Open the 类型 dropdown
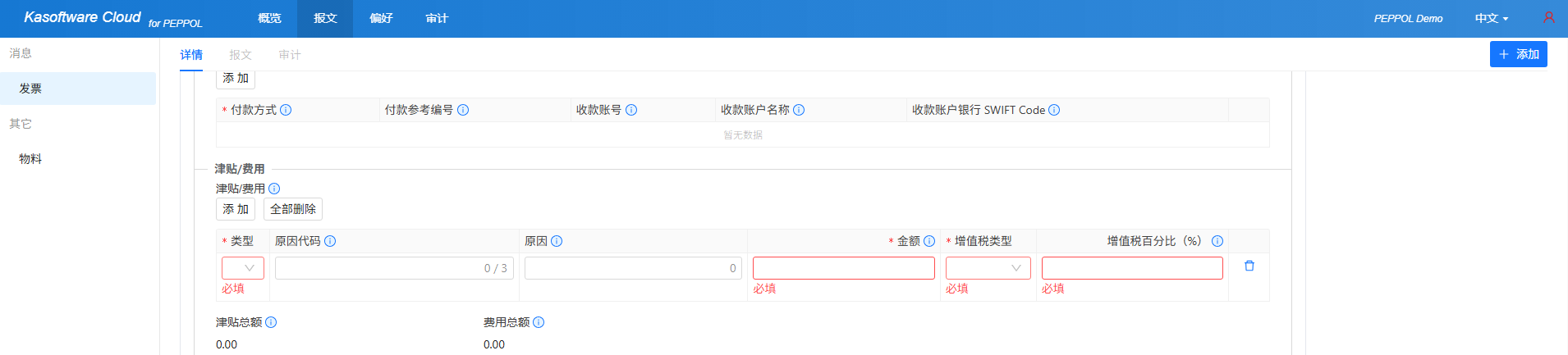 point(243,268)
